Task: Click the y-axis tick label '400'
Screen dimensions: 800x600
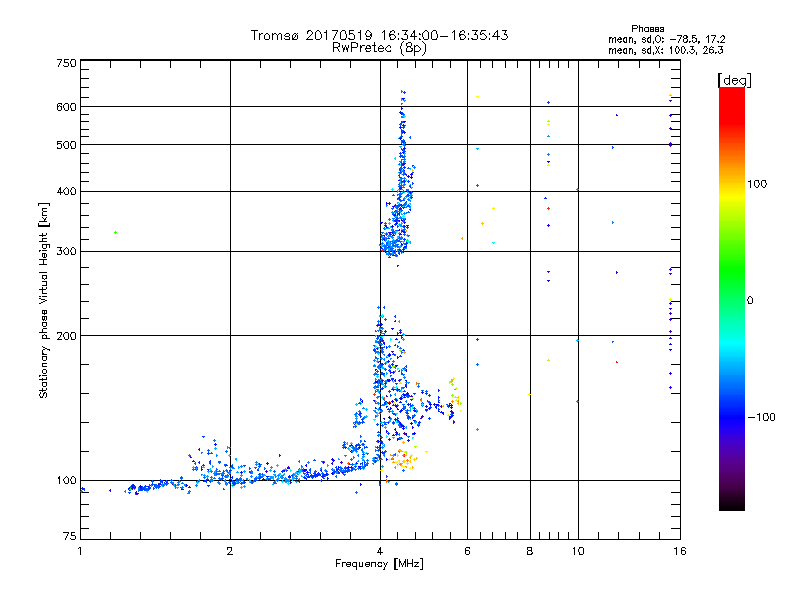Action: click(x=66, y=191)
